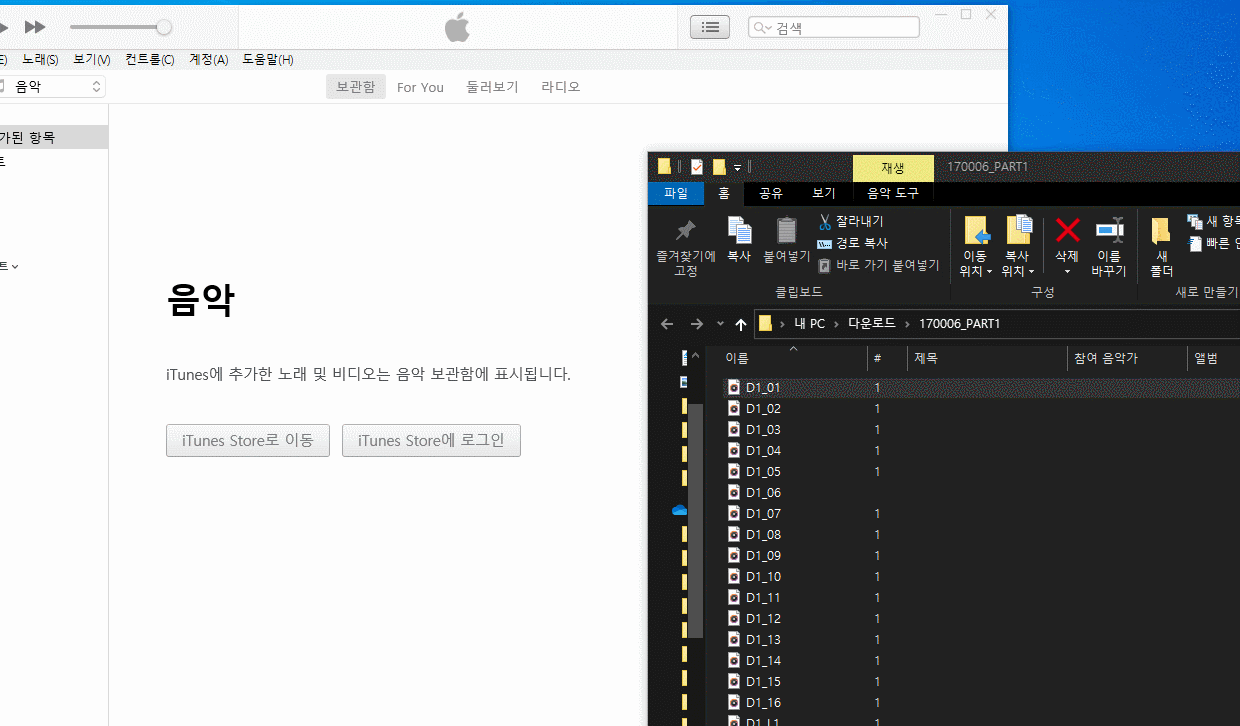1240x726 pixels.
Task: Select the 음악 도구 ribbon tab
Action: point(893,193)
